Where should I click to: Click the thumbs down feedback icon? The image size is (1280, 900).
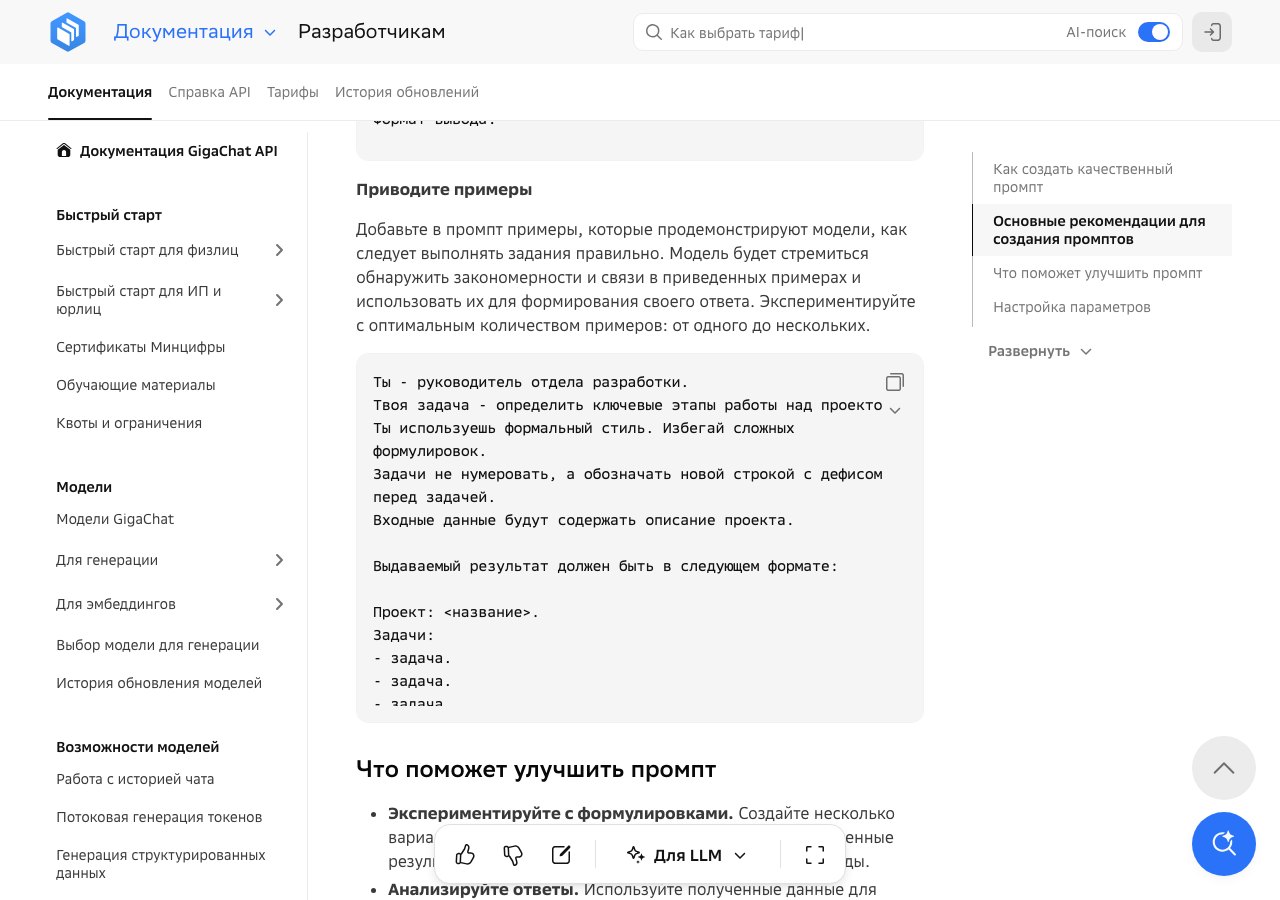click(x=513, y=855)
